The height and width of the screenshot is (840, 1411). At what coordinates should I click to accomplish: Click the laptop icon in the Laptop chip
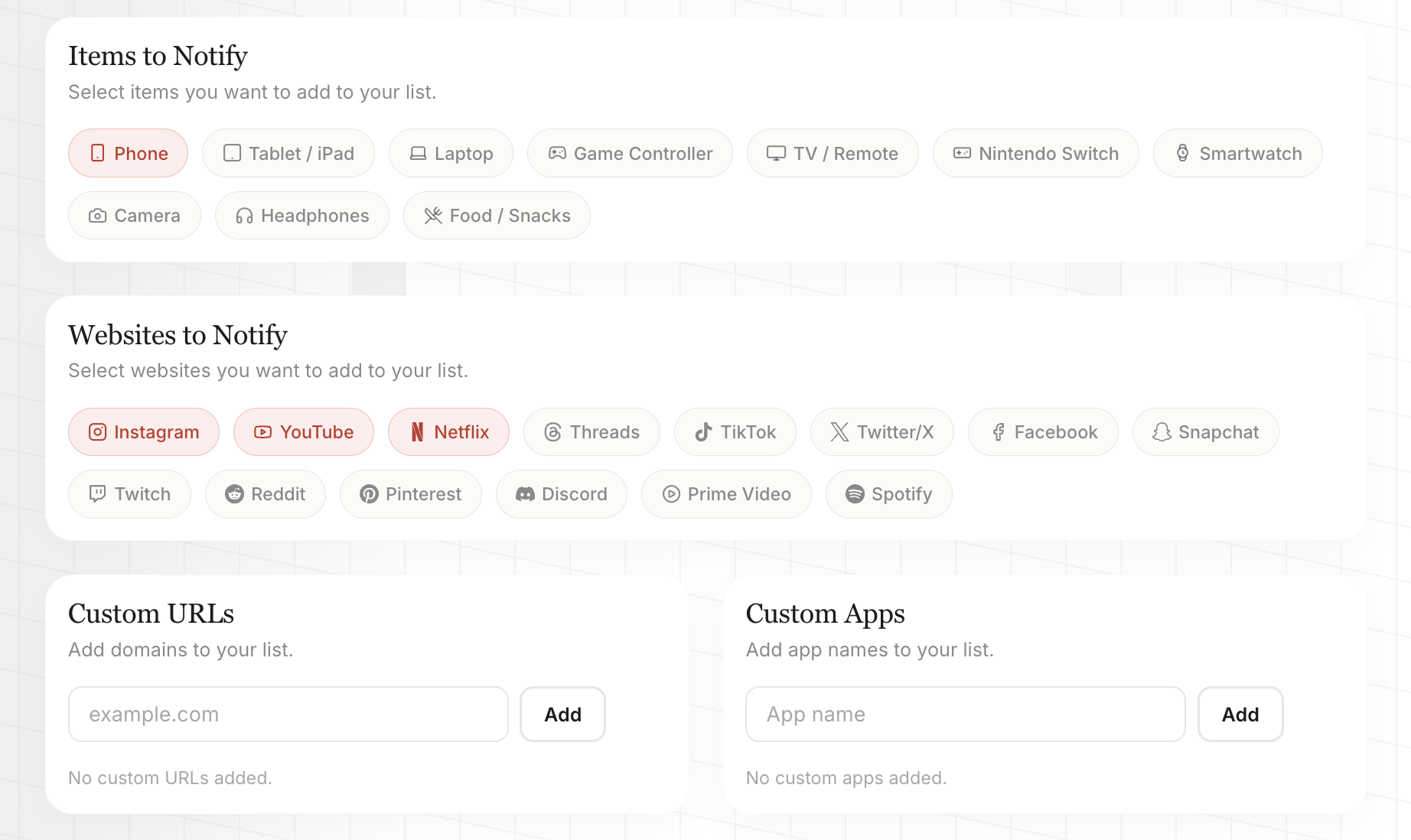point(418,153)
